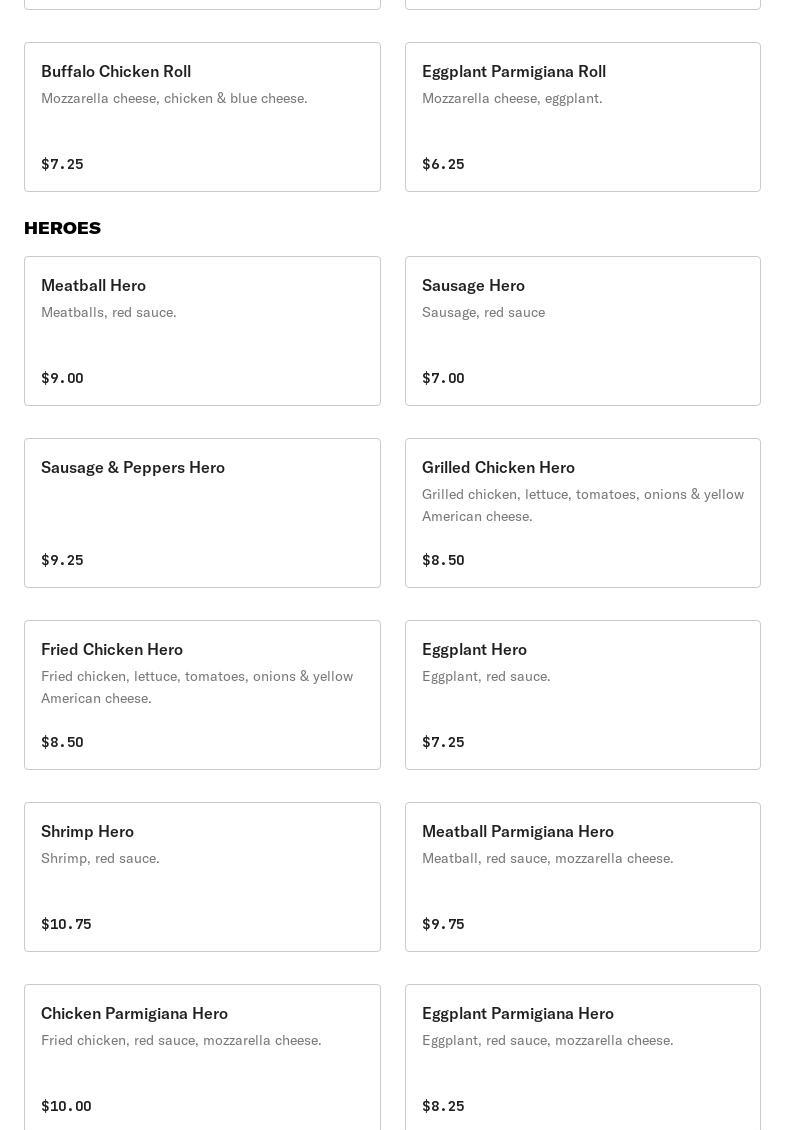The image size is (785, 1130).
Task: Add the Sausage & Peppers Hero
Action: click(202, 513)
